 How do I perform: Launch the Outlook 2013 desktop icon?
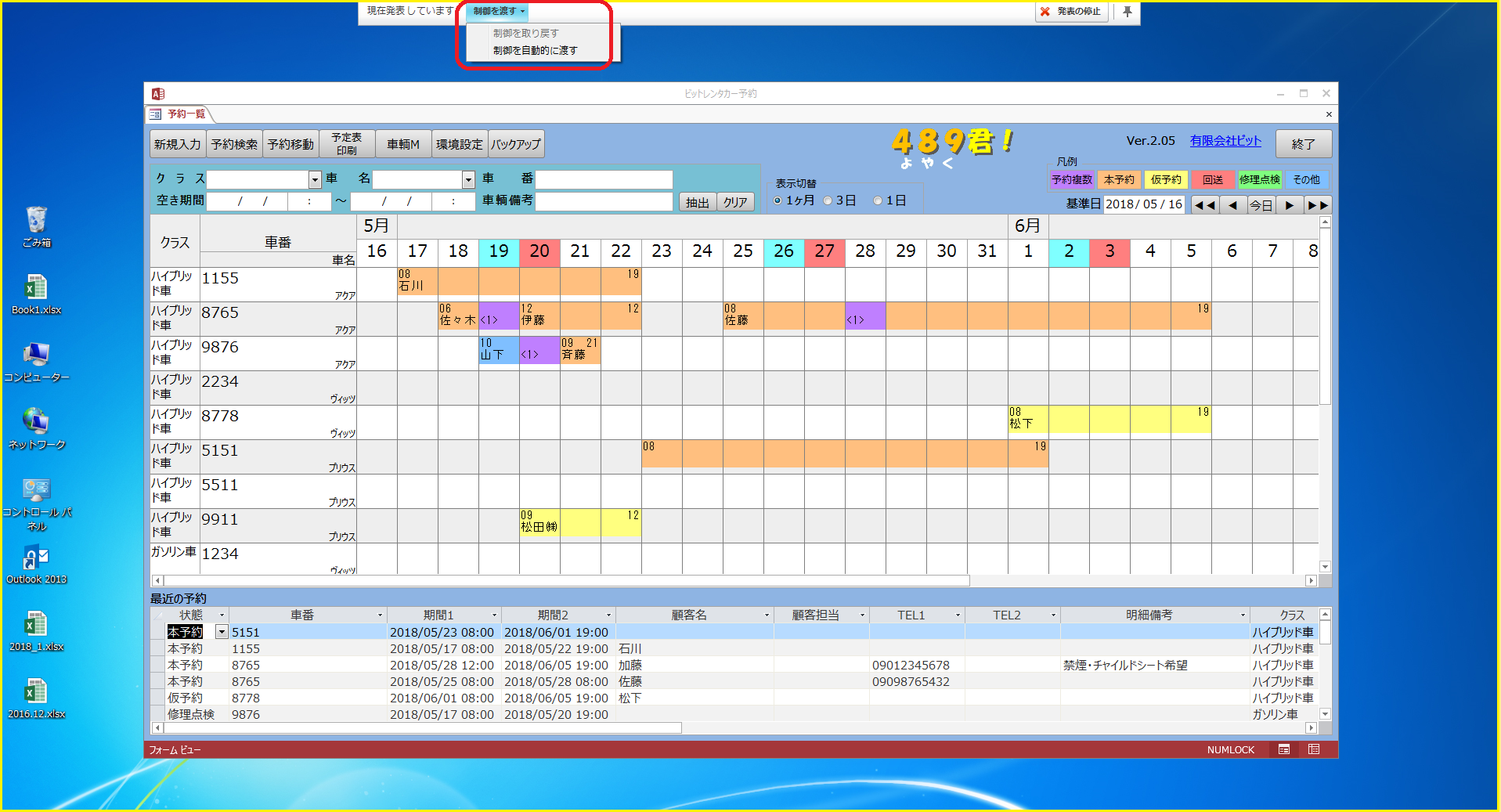click(36, 564)
